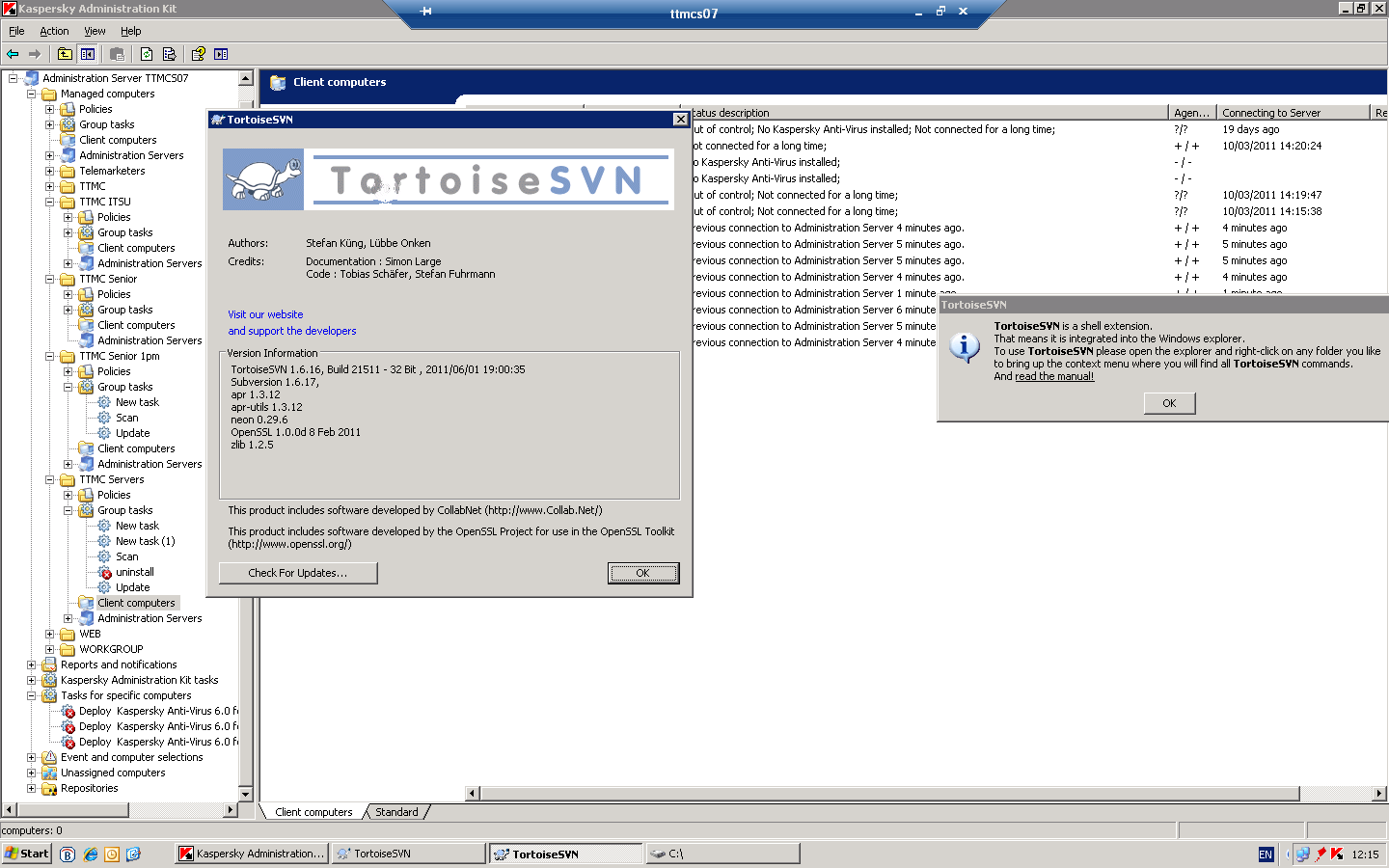The height and width of the screenshot is (868, 1389).
Task: Collapse the Managed computers node
Action: point(31,94)
